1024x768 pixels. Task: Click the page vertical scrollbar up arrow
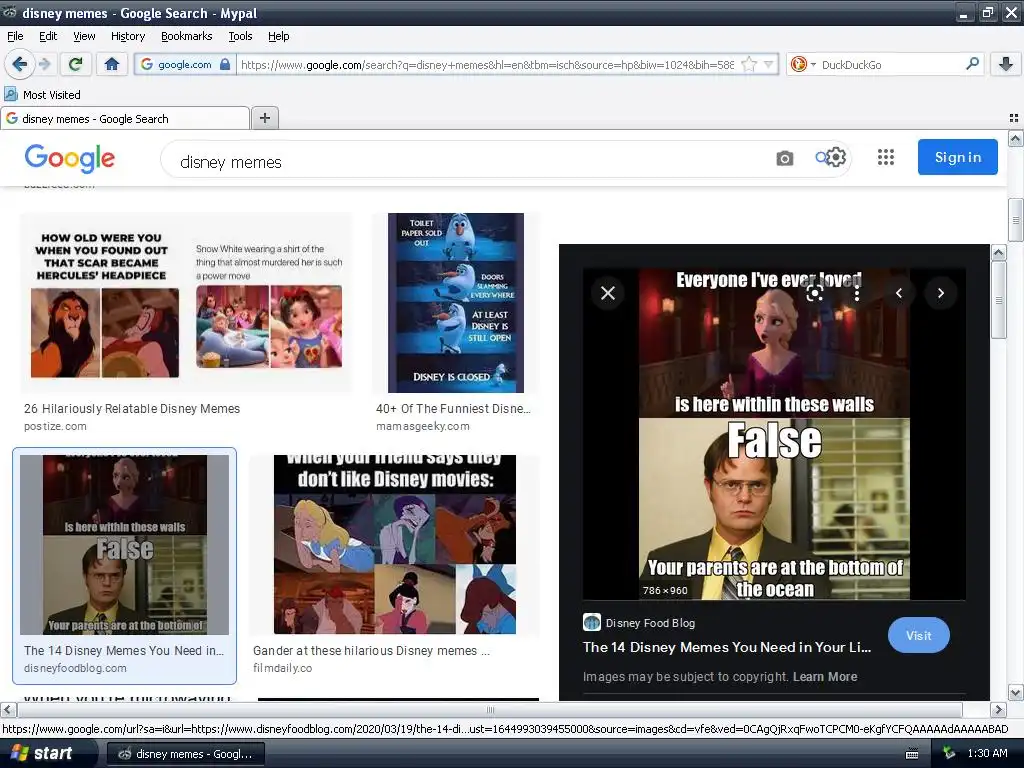click(x=1015, y=138)
